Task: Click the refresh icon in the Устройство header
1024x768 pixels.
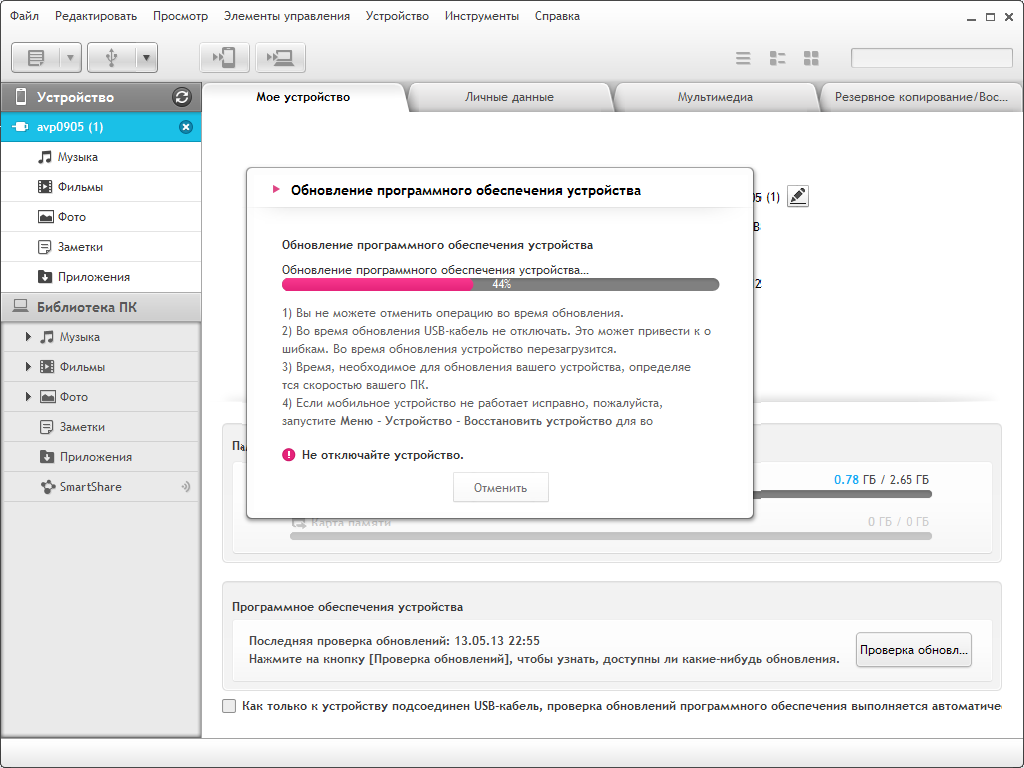Action: coord(181,97)
